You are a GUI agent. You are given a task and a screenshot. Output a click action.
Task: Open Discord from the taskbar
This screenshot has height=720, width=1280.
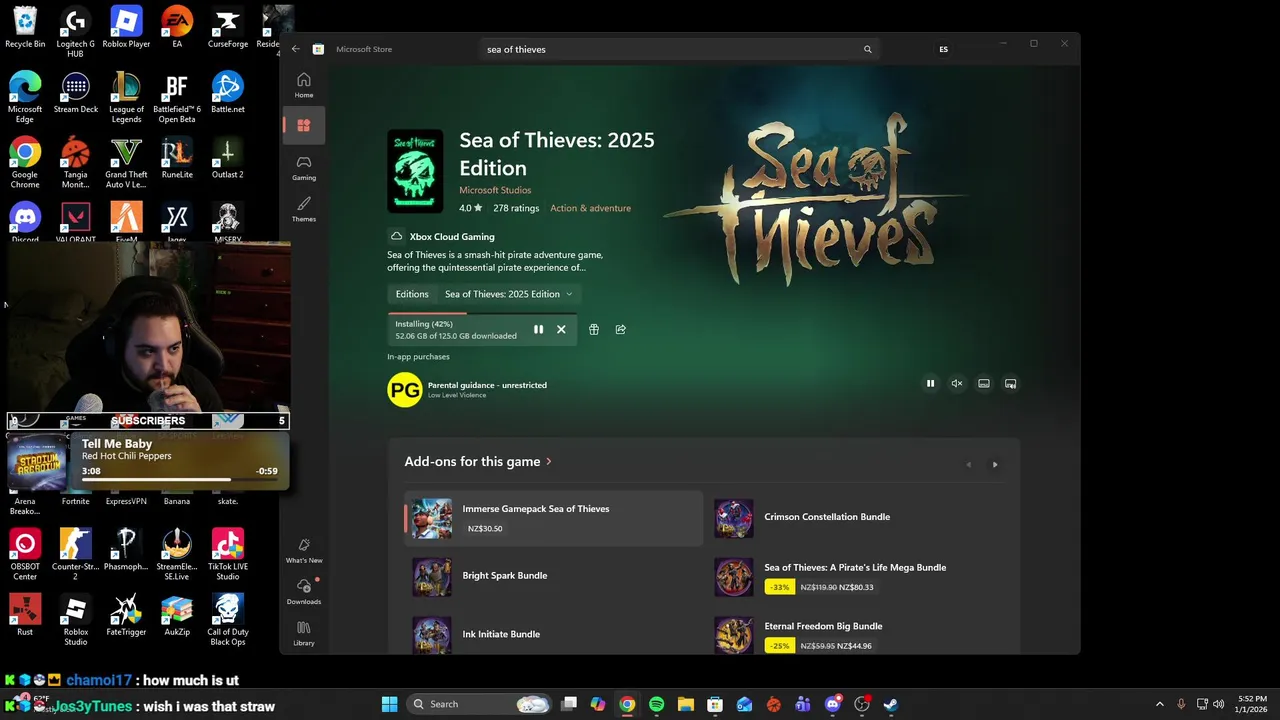point(833,704)
